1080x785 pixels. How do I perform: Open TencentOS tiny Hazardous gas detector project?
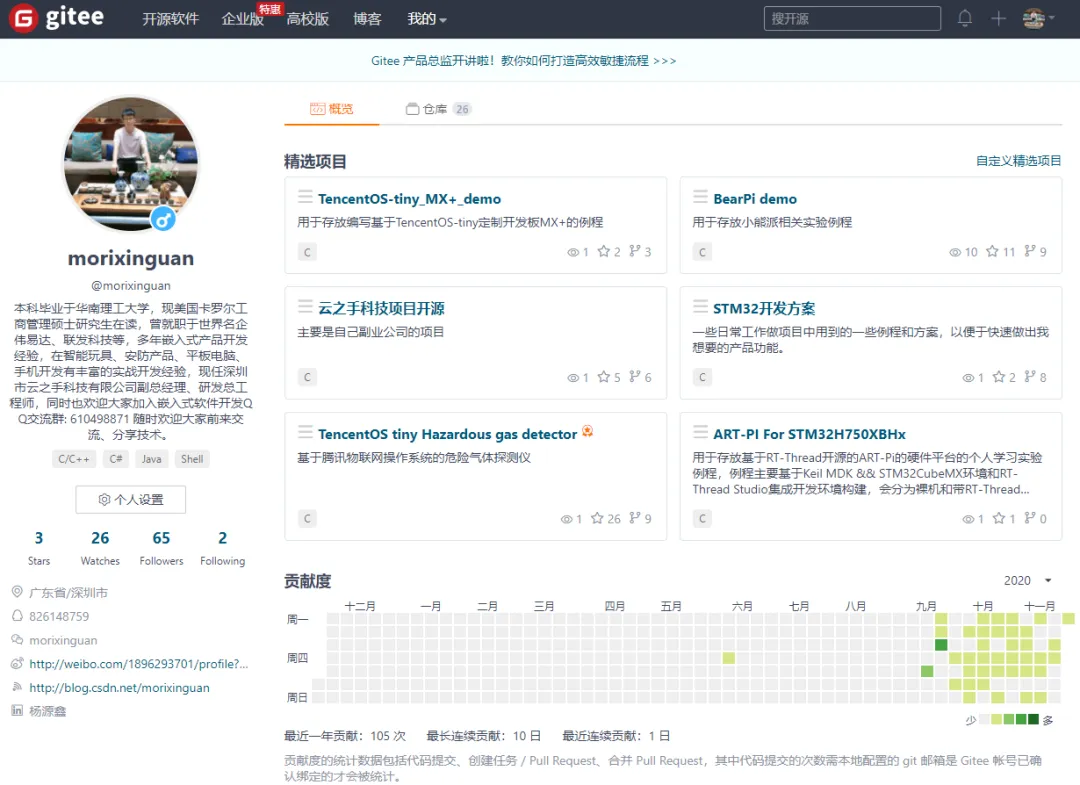click(x=447, y=435)
